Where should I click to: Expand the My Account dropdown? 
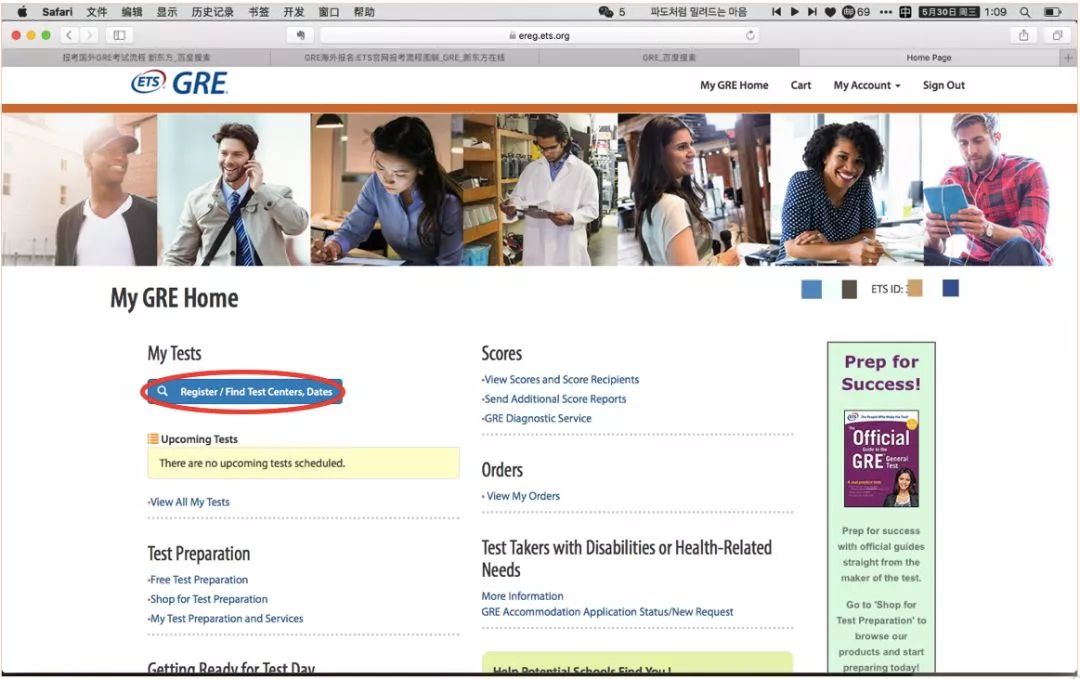(866, 85)
